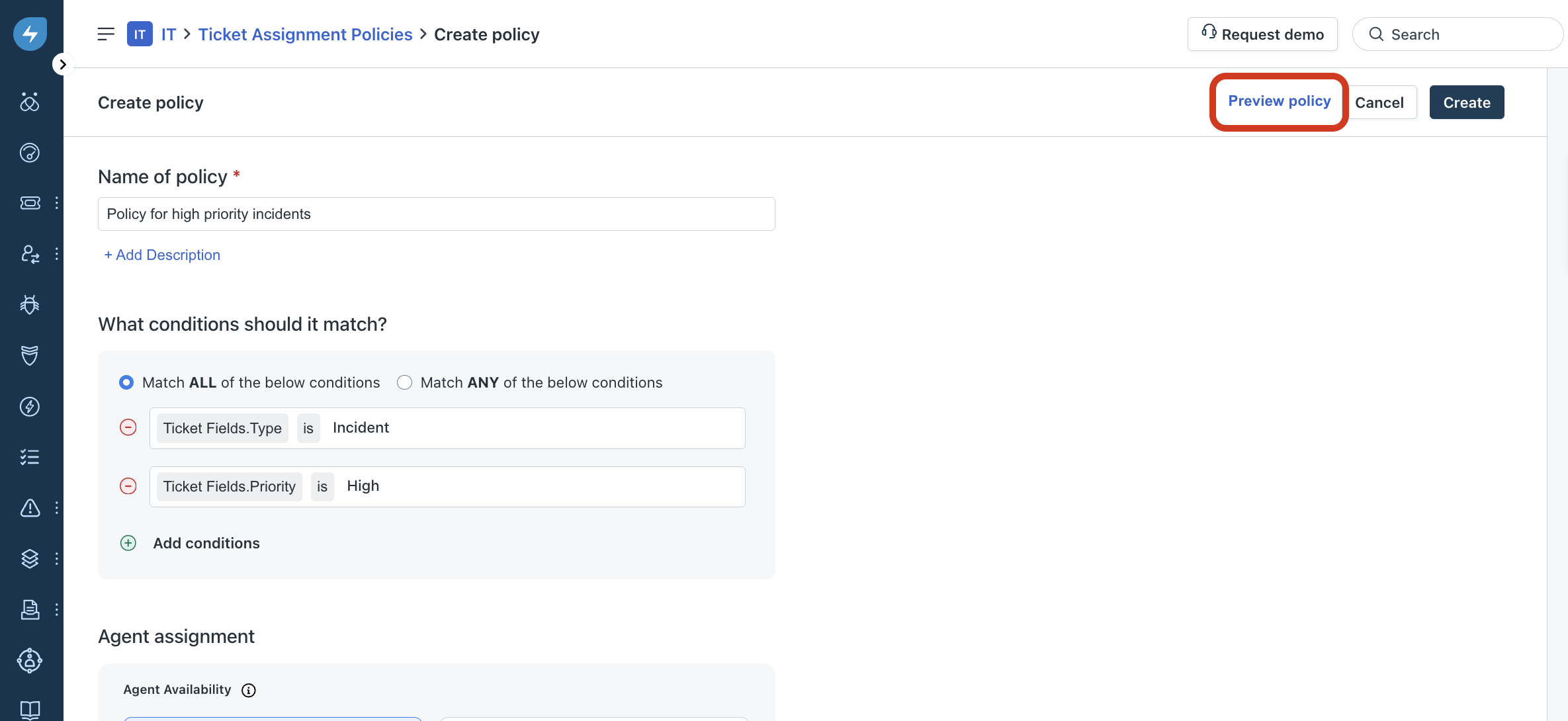
Task: Click the alerts warning triangle icon
Action: tap(30, 508)
